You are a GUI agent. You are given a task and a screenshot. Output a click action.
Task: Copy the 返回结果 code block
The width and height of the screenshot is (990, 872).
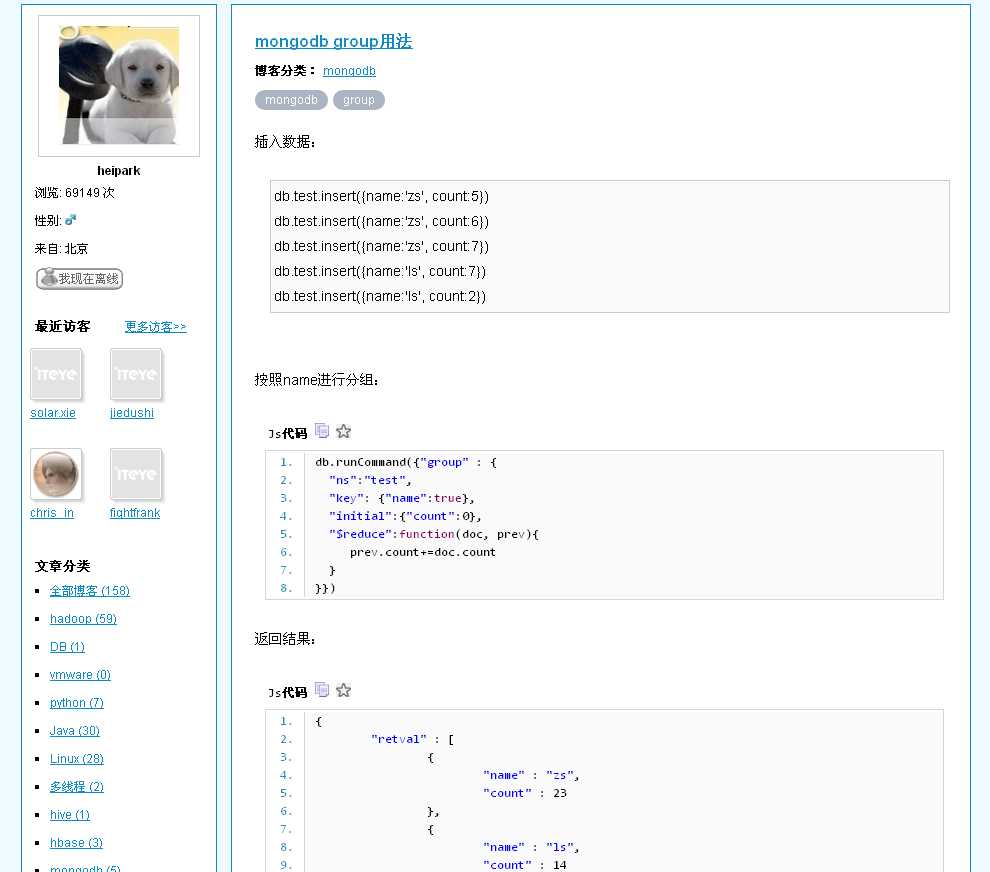click(x=321, y=688)
